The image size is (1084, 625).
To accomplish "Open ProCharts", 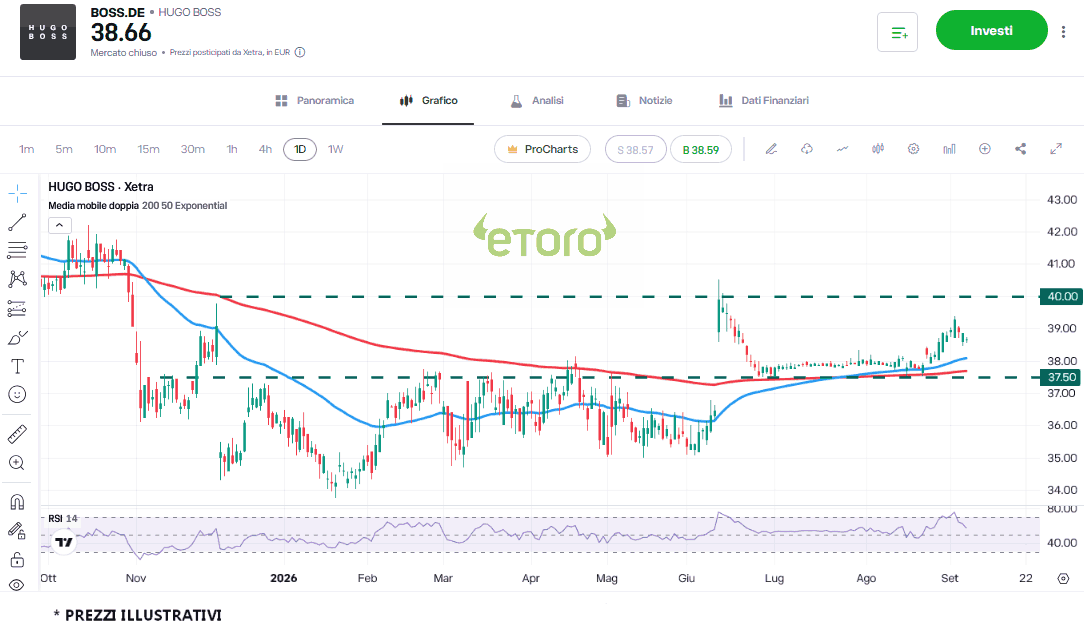I will pos(543,149).
